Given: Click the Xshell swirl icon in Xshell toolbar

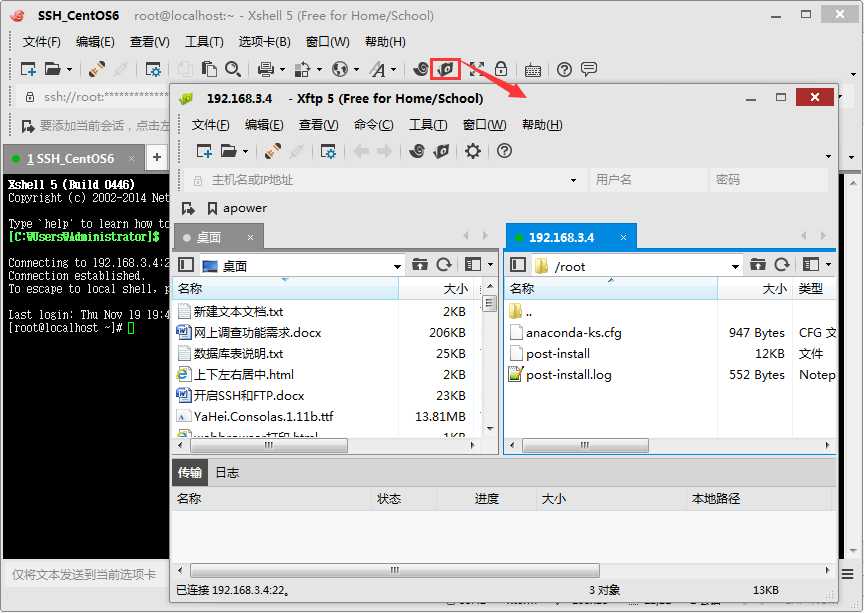Looking at the screenshot, I should (420, 69).
